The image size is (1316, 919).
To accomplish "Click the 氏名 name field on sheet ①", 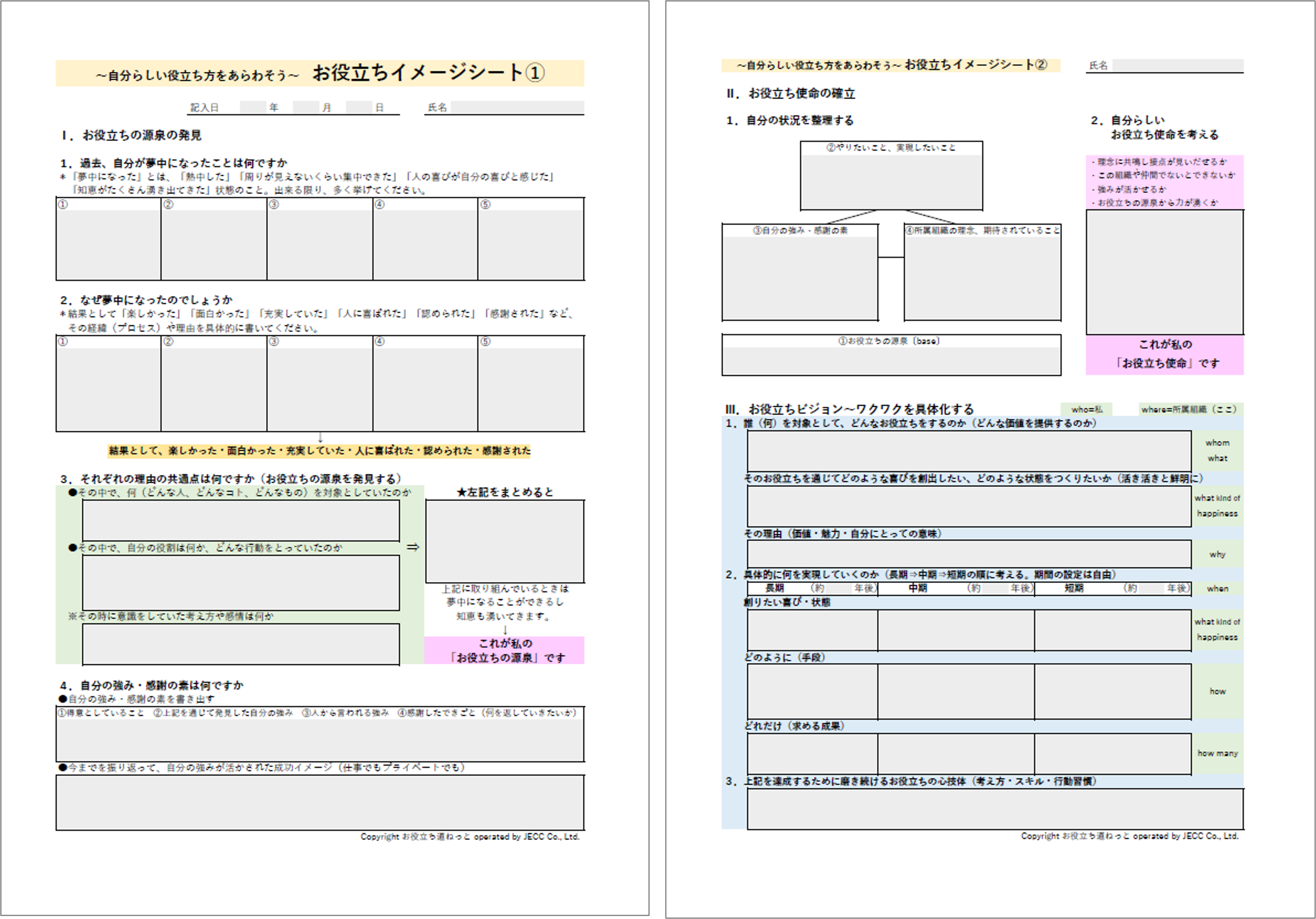I will click(x=517, y=107).
